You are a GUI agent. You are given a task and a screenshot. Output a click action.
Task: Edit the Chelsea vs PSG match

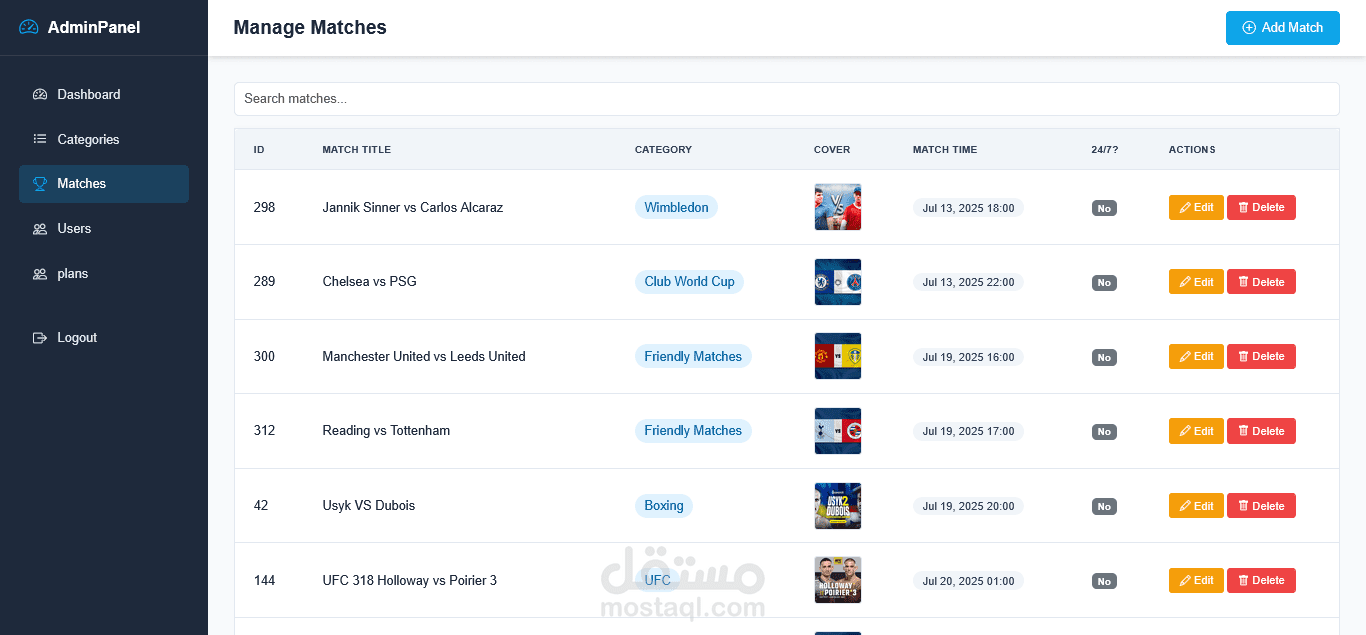[1196, 282]
